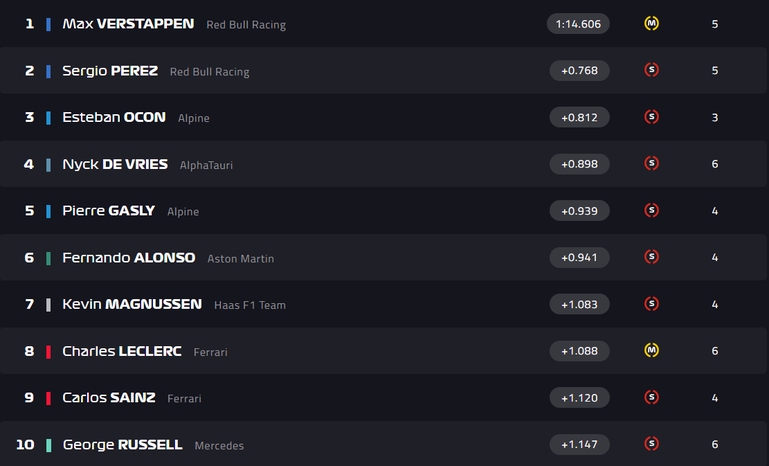Click Alonso's soft tyre icon
This screenshot has width=769, height=466.
pyautogui.click(x=651, y=257)
